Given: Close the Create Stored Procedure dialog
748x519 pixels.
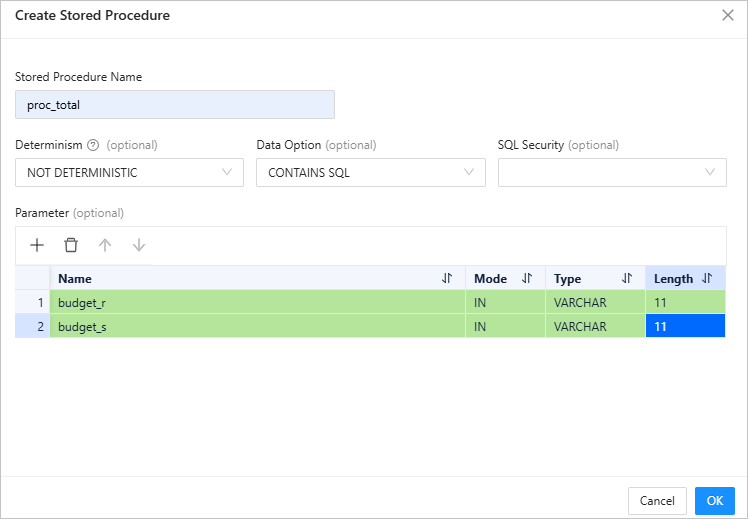Looking at the screenshot, I should coord(728,16).
